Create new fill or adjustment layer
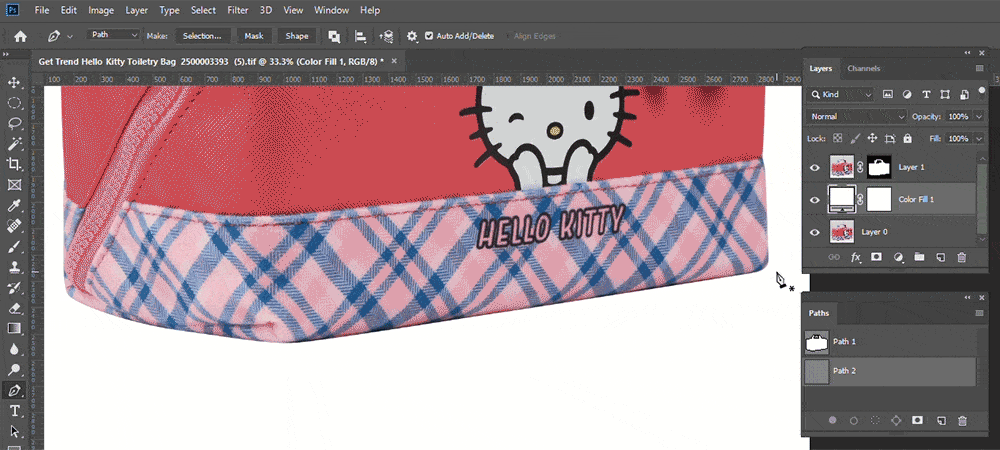Image resolution: width=1000 pixels, height=450 pixels. pos(898,258)
